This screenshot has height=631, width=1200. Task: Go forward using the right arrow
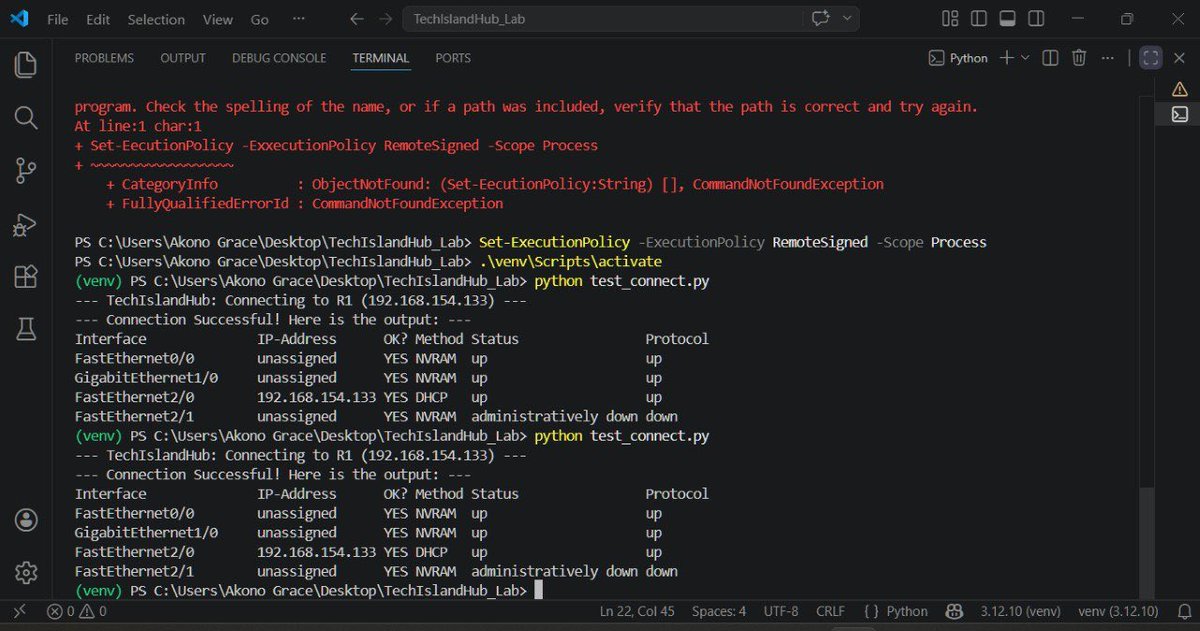pyautogui.click(x=386, y=19)
